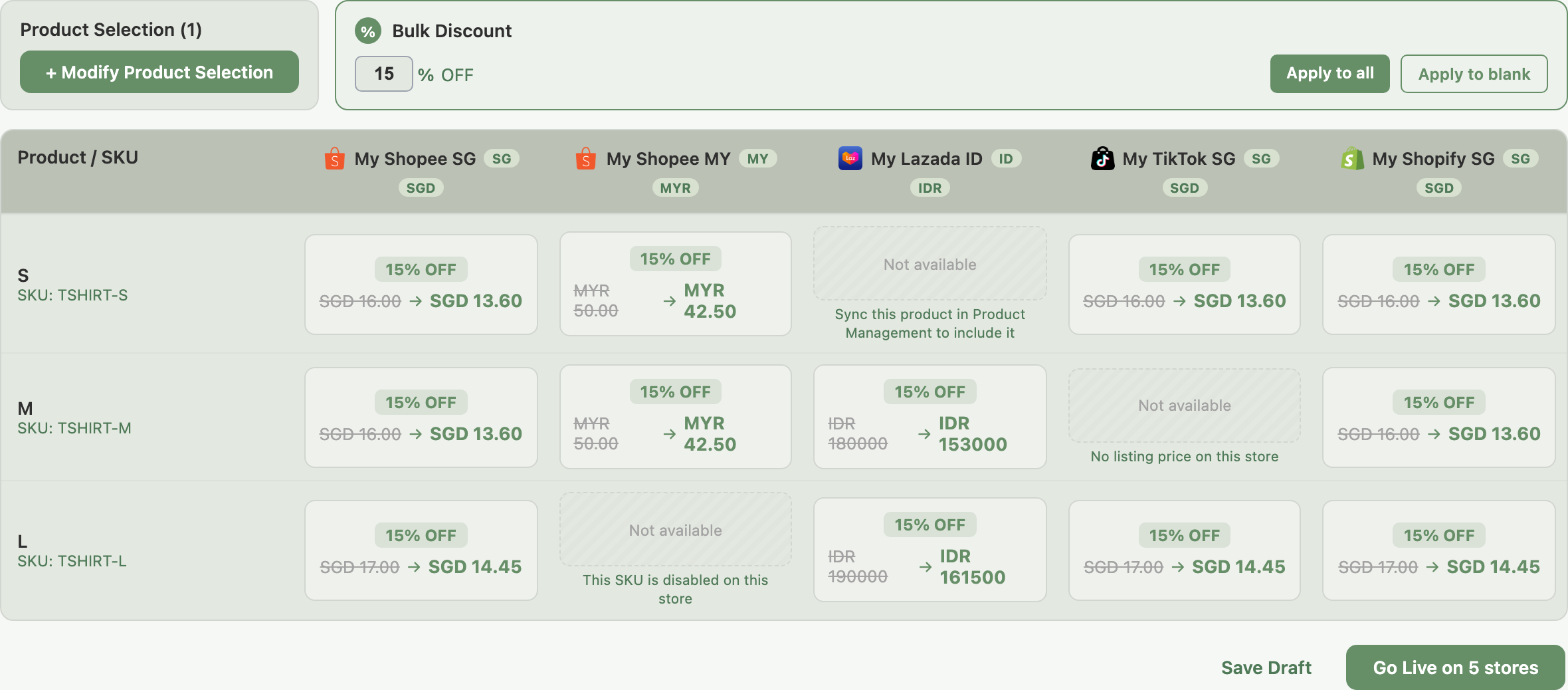Click the IDR currency badge

tap(930, 188)
